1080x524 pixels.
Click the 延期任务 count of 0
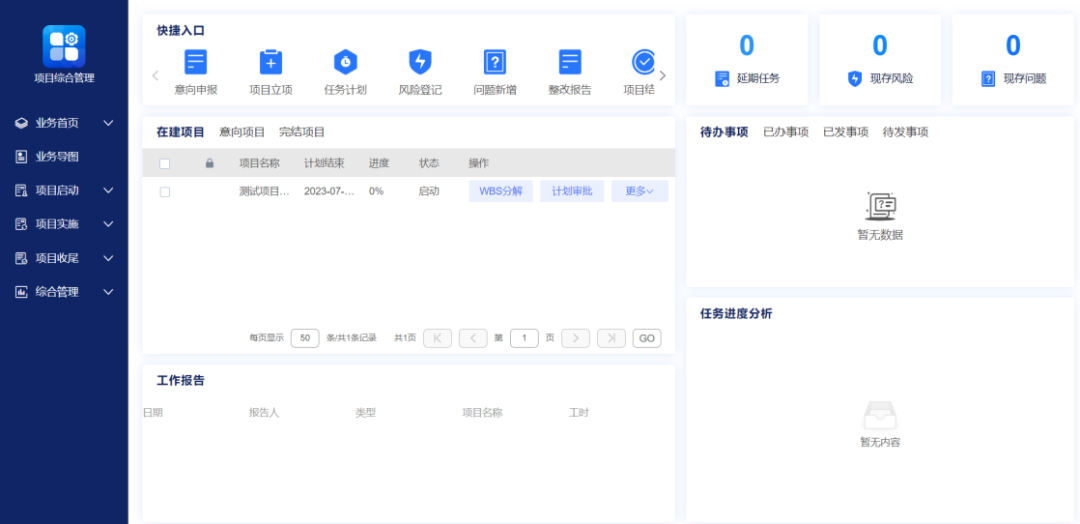pos(747,45)
